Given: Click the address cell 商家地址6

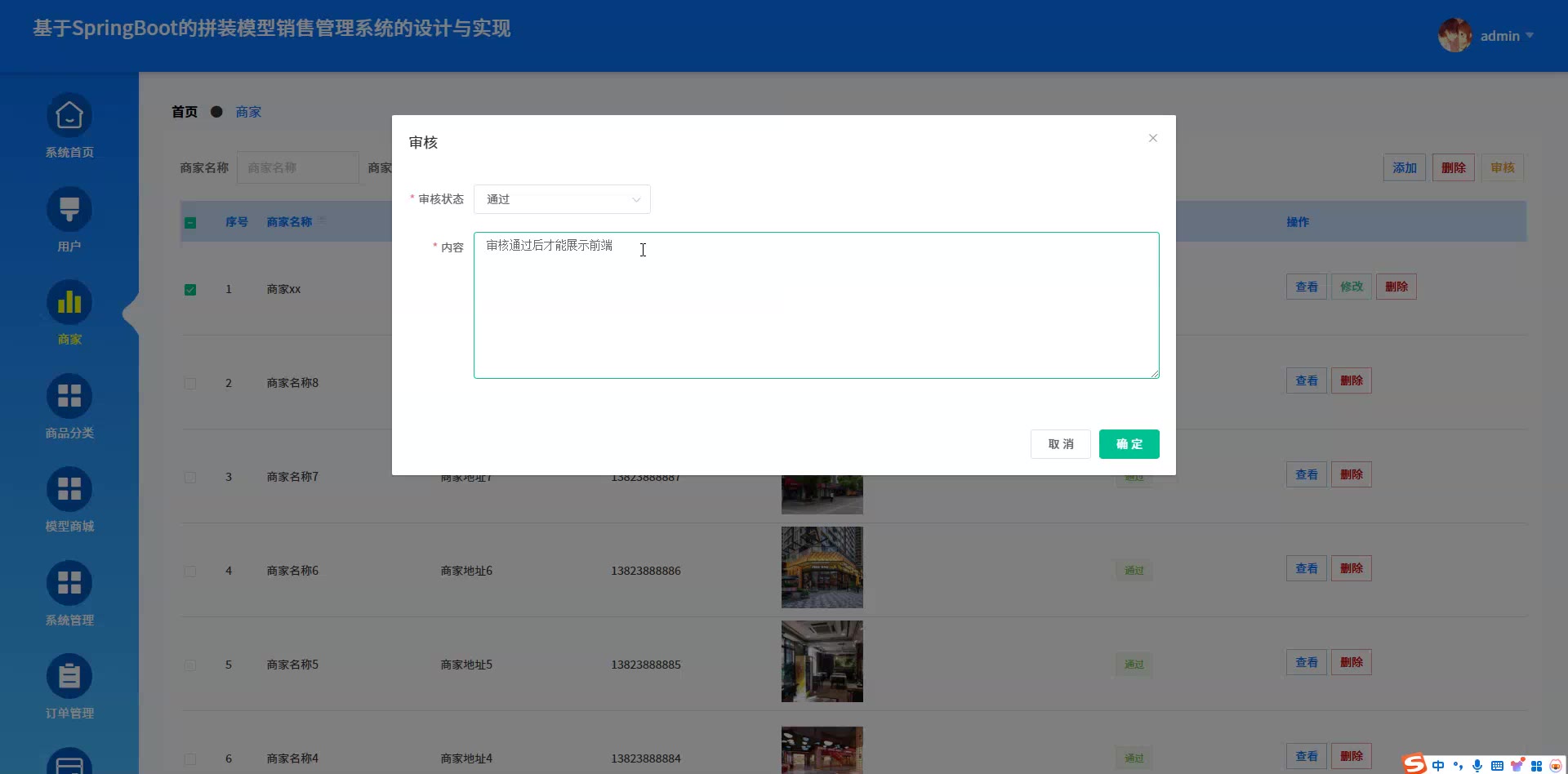Looking at the screenshot, I should tap(466, 571).
